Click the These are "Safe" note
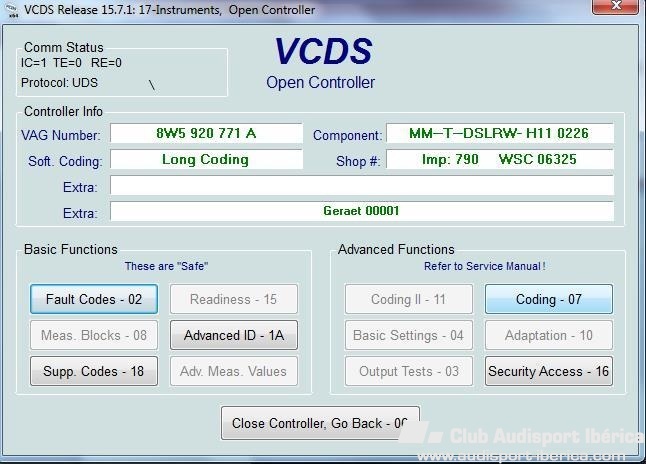This screenshot has height=464, width=646. pos(166,266)
